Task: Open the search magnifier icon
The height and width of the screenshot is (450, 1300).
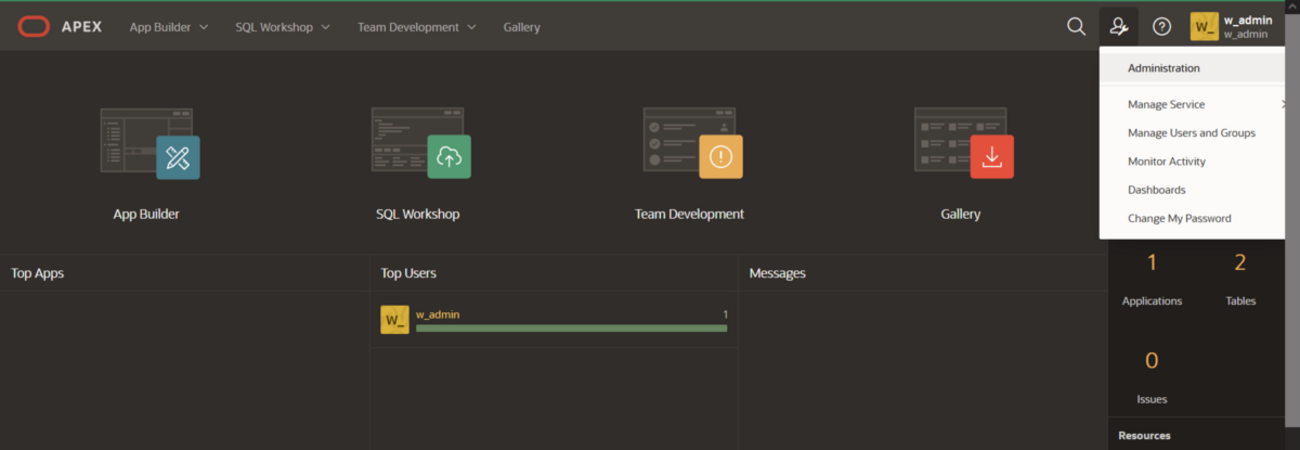Action: tap(1076, 27)
